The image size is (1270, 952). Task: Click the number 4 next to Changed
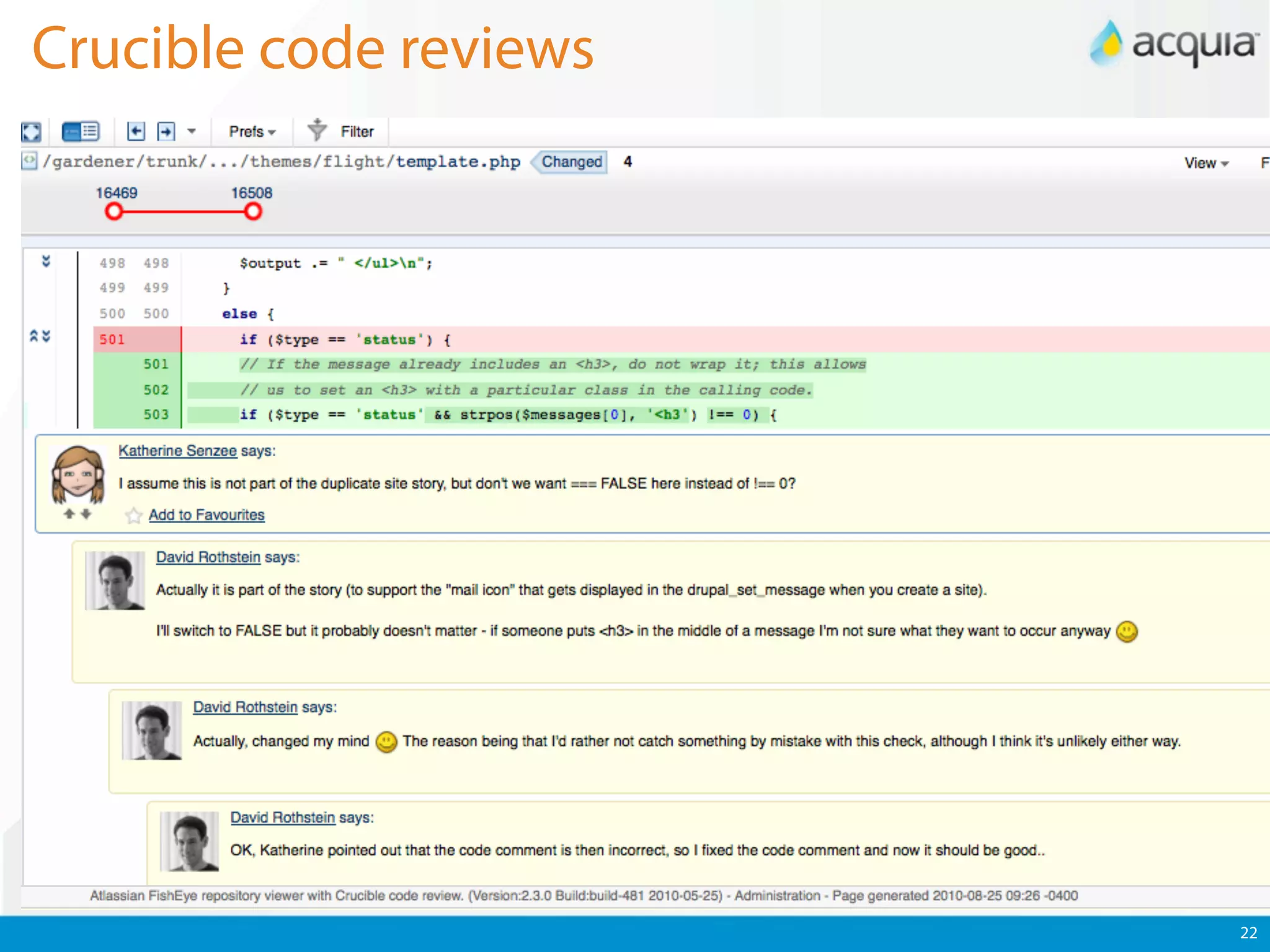tap(628, 162)
